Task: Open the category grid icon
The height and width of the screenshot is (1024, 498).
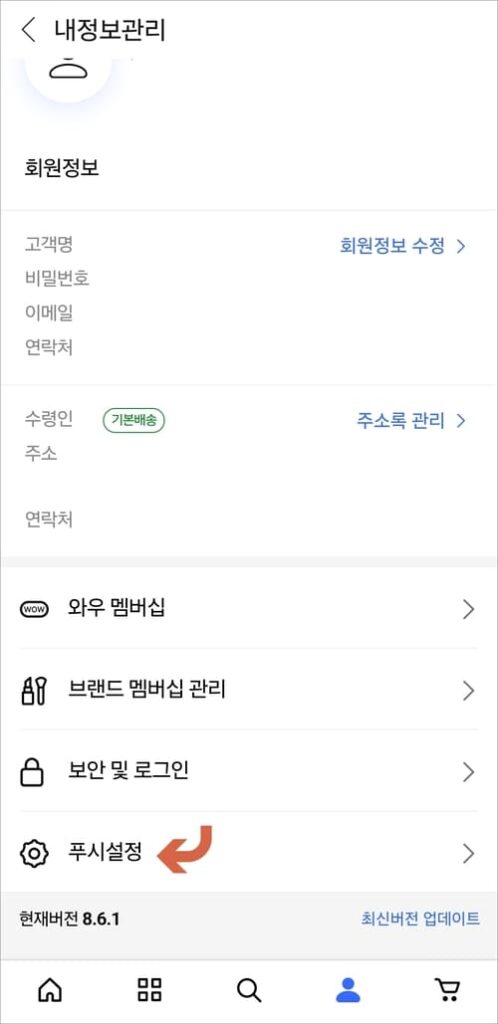Action: pyautogui.click(x=150, y=990)
